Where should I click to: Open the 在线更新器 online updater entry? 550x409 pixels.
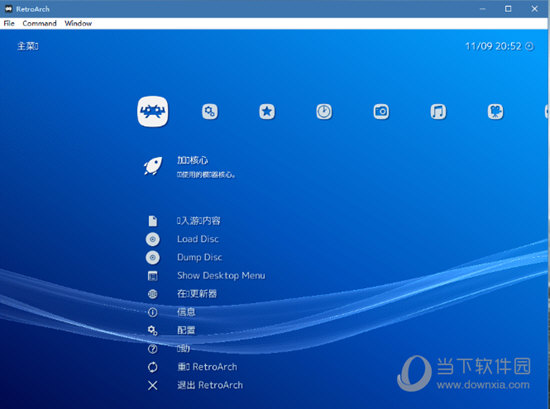[197, 294]
